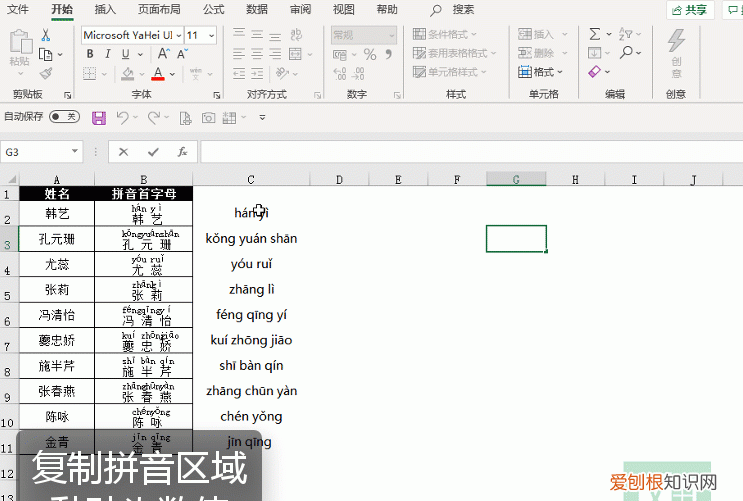Viewport: 743px width, 501px height.
Task: Open Format as Table dropdown
Action: coord(454,53)
